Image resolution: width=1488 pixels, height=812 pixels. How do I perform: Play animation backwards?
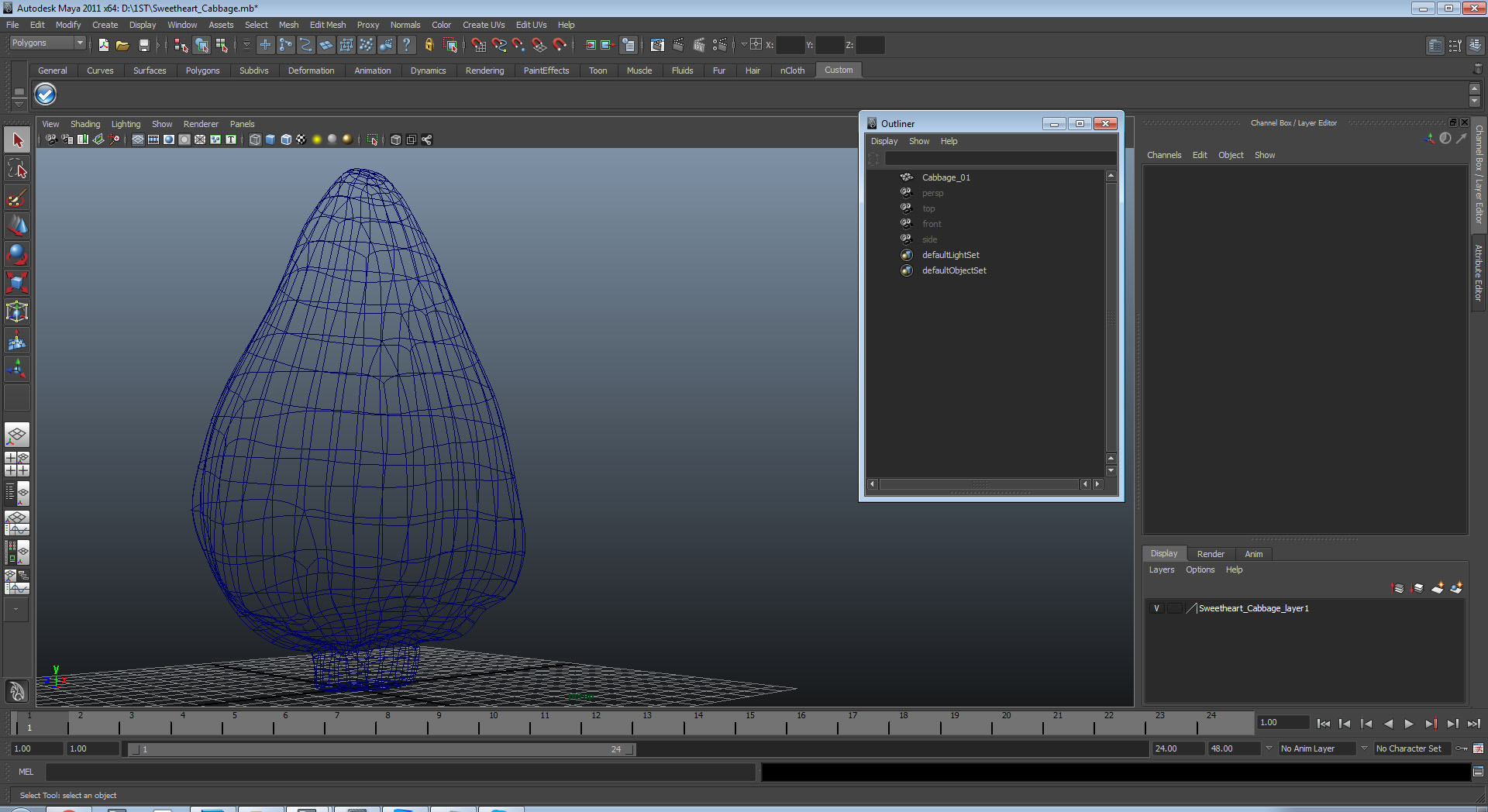[1387, 724]
